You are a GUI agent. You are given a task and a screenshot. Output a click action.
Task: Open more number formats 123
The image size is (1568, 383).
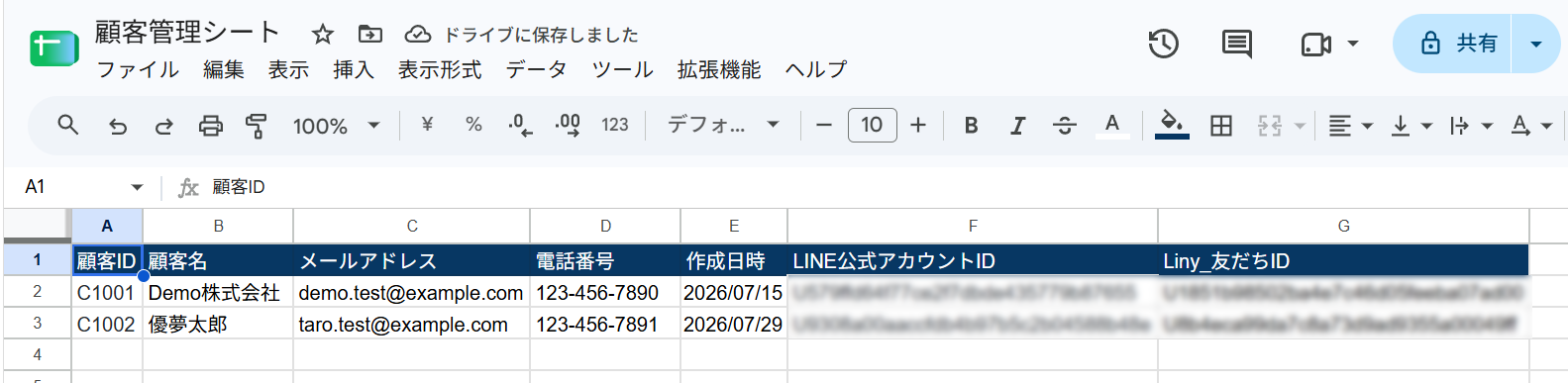(615, 125)
